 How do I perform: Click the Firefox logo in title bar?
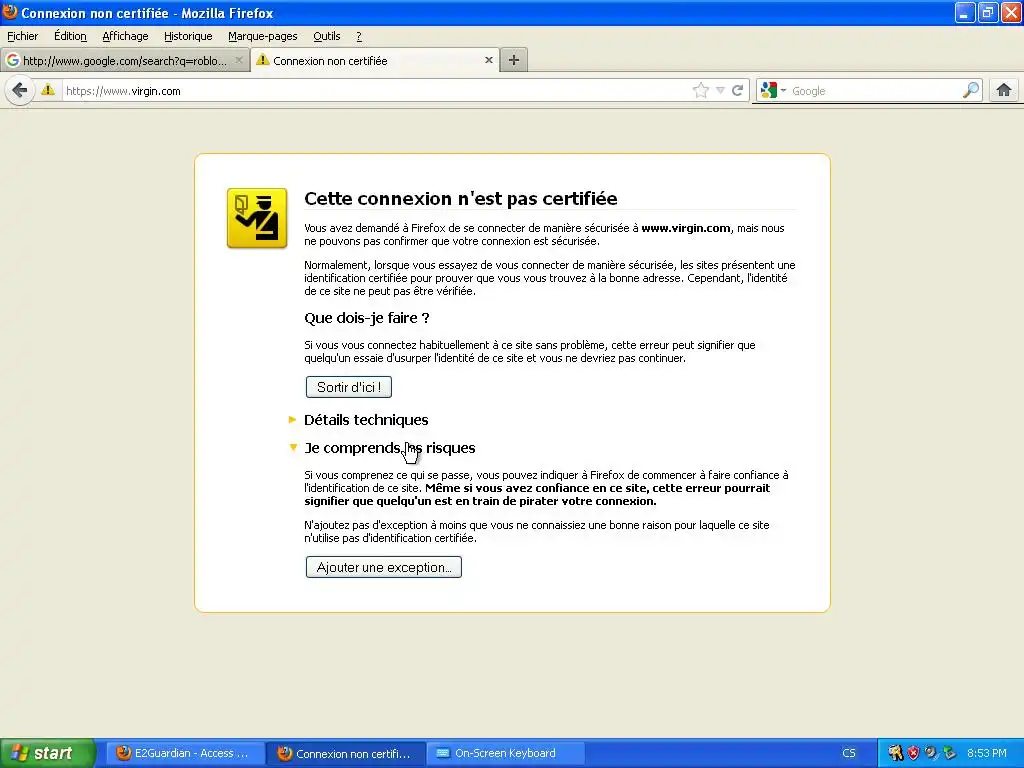point(10,12)
